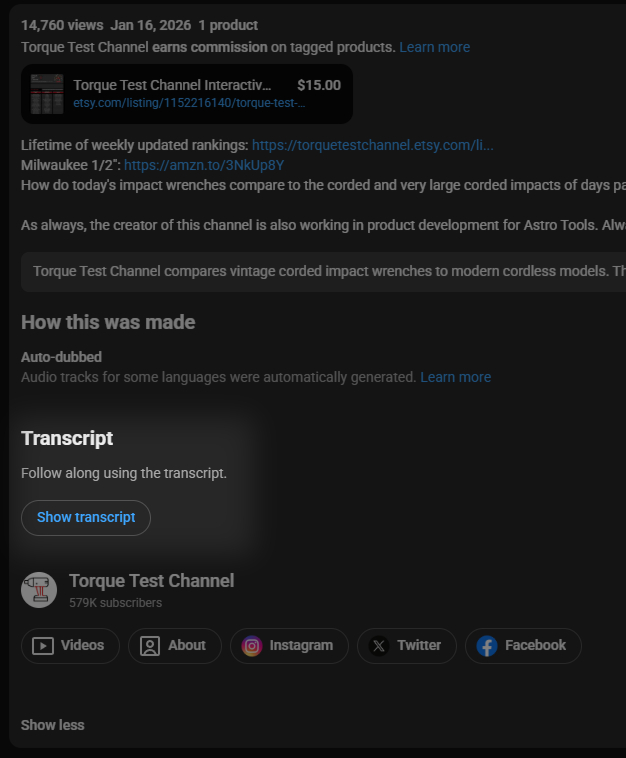This screenshot has width=626, height=758.
Task: Open the etsy.com listing URL
Action: (189, 103)
